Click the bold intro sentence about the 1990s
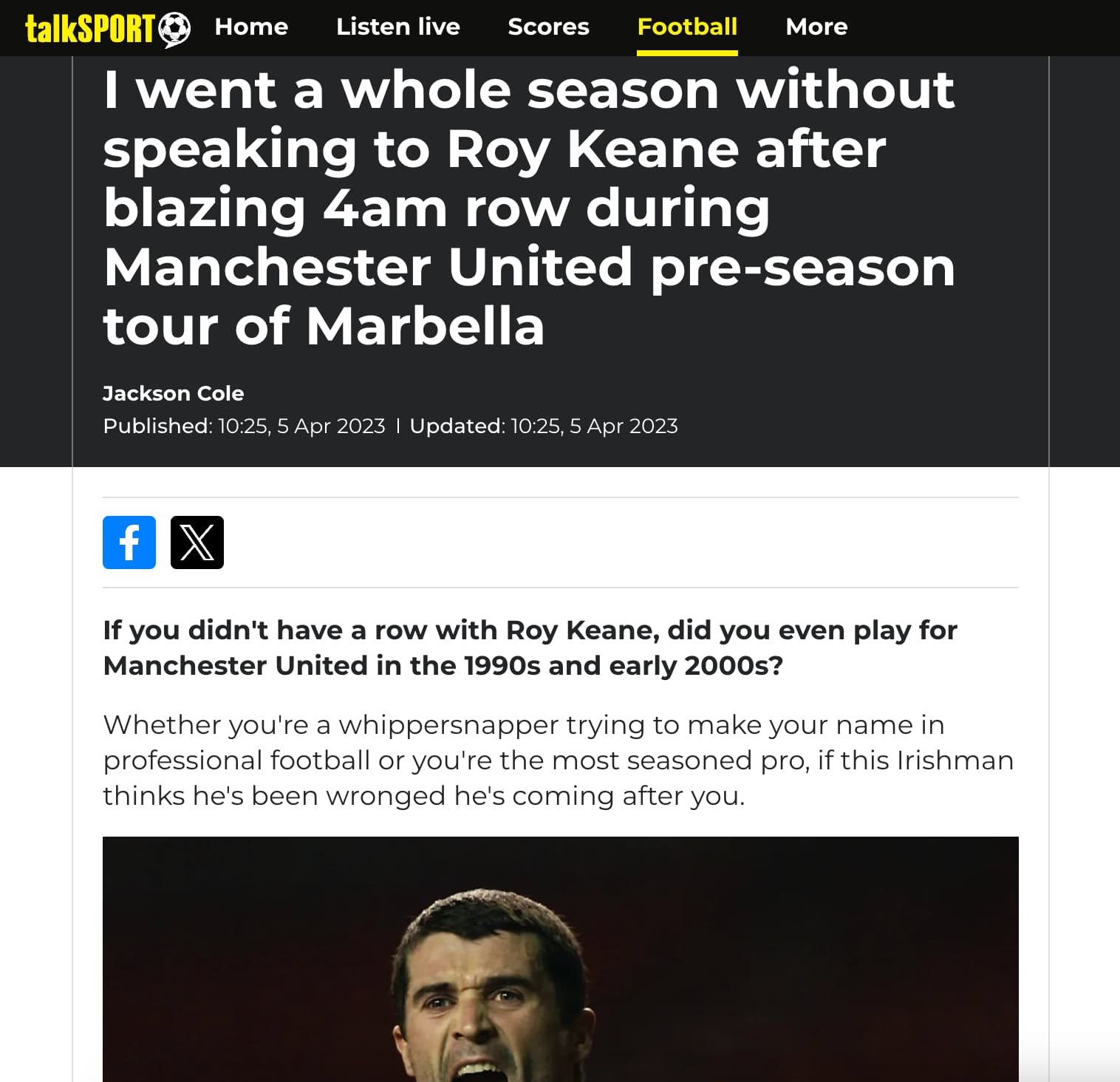This screenshot has height=1082, width=1120. point(530,647)
